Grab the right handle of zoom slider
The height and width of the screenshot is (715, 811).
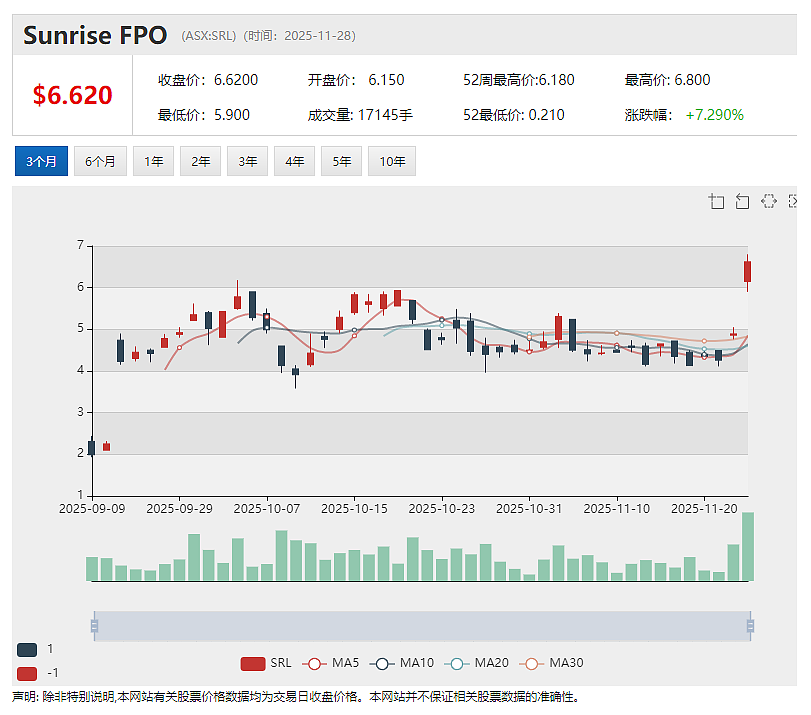pos(750,627)
